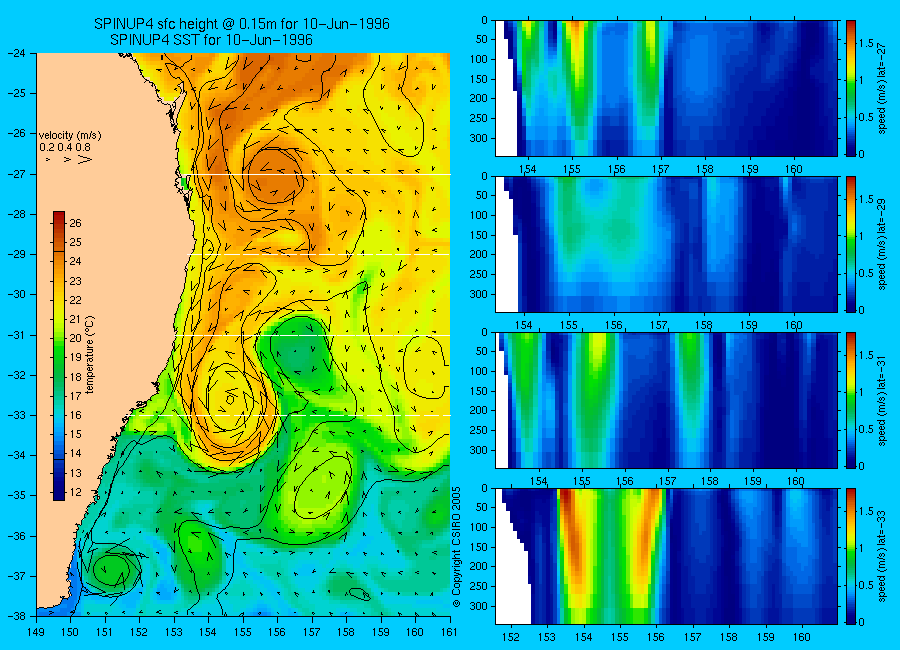Click the speed color bar of the lat=-33 panel

point(851,556)
